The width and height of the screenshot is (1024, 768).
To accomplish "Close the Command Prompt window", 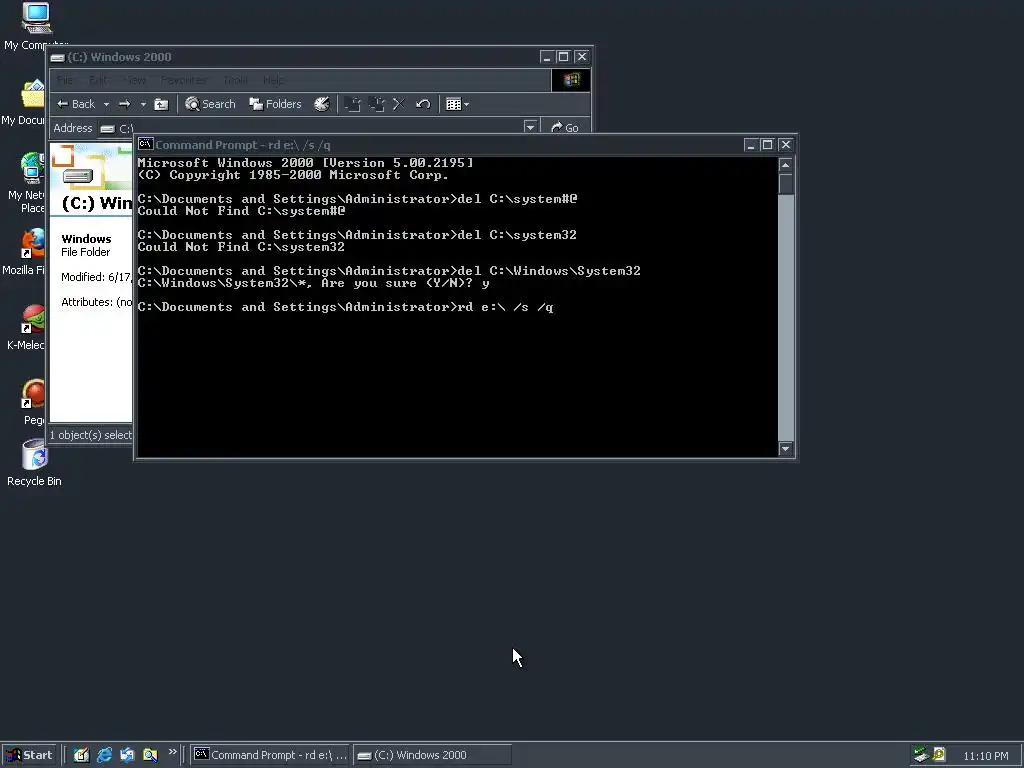I will (x=786, y=145).
